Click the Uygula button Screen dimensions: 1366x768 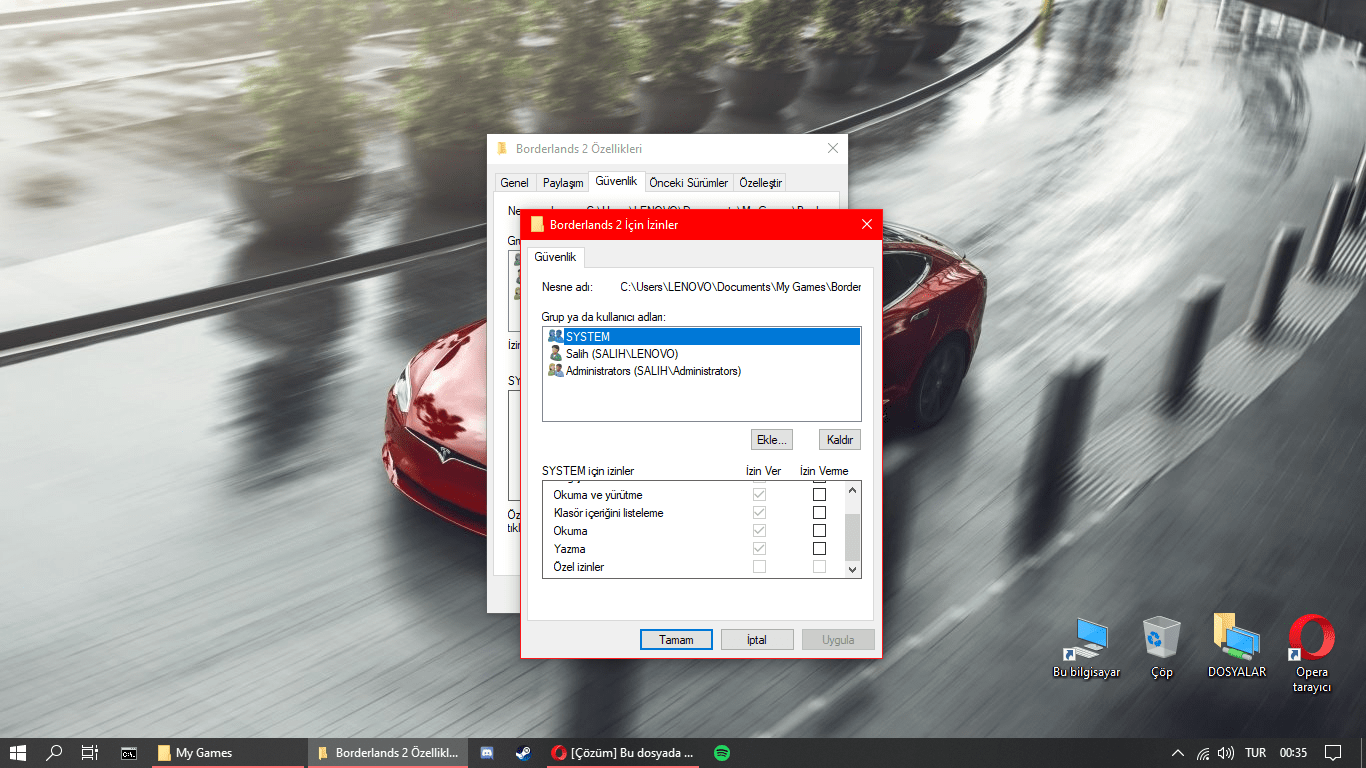click(x=838, y=640)
